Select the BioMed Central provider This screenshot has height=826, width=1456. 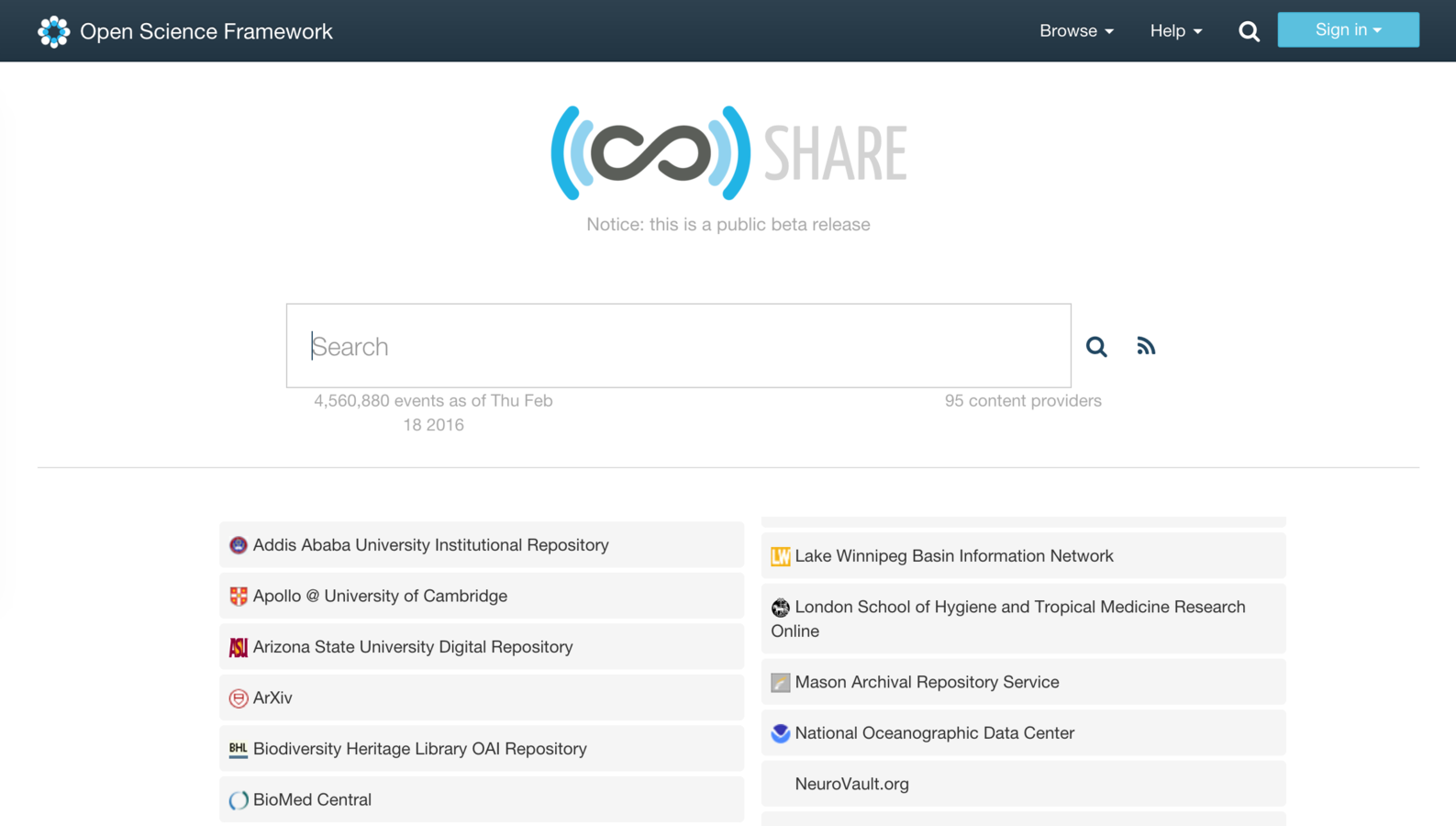click(482, 799)
